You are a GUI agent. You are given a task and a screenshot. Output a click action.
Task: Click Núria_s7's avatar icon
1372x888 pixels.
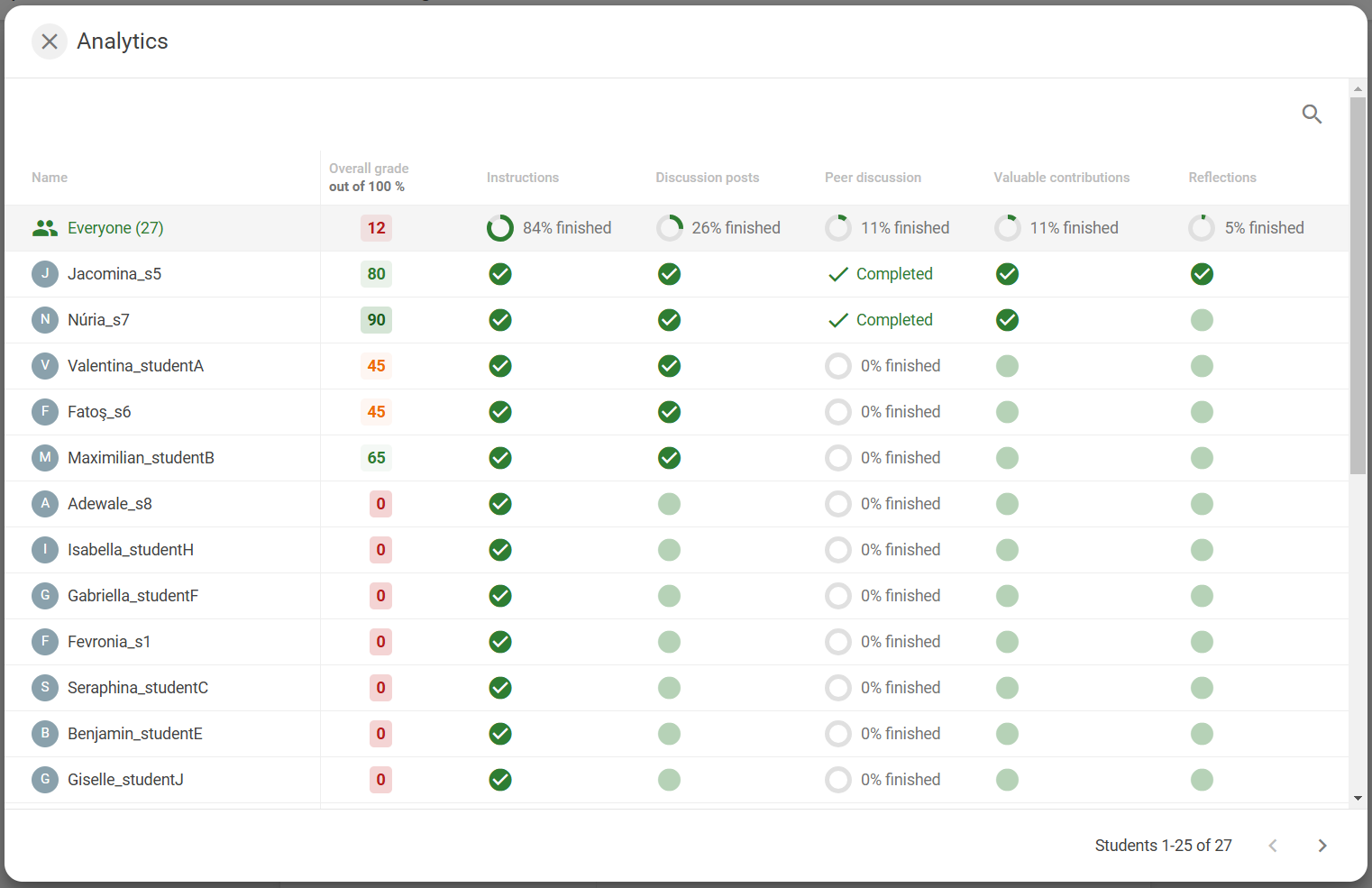pyautogui.click(x=45, y=320)
